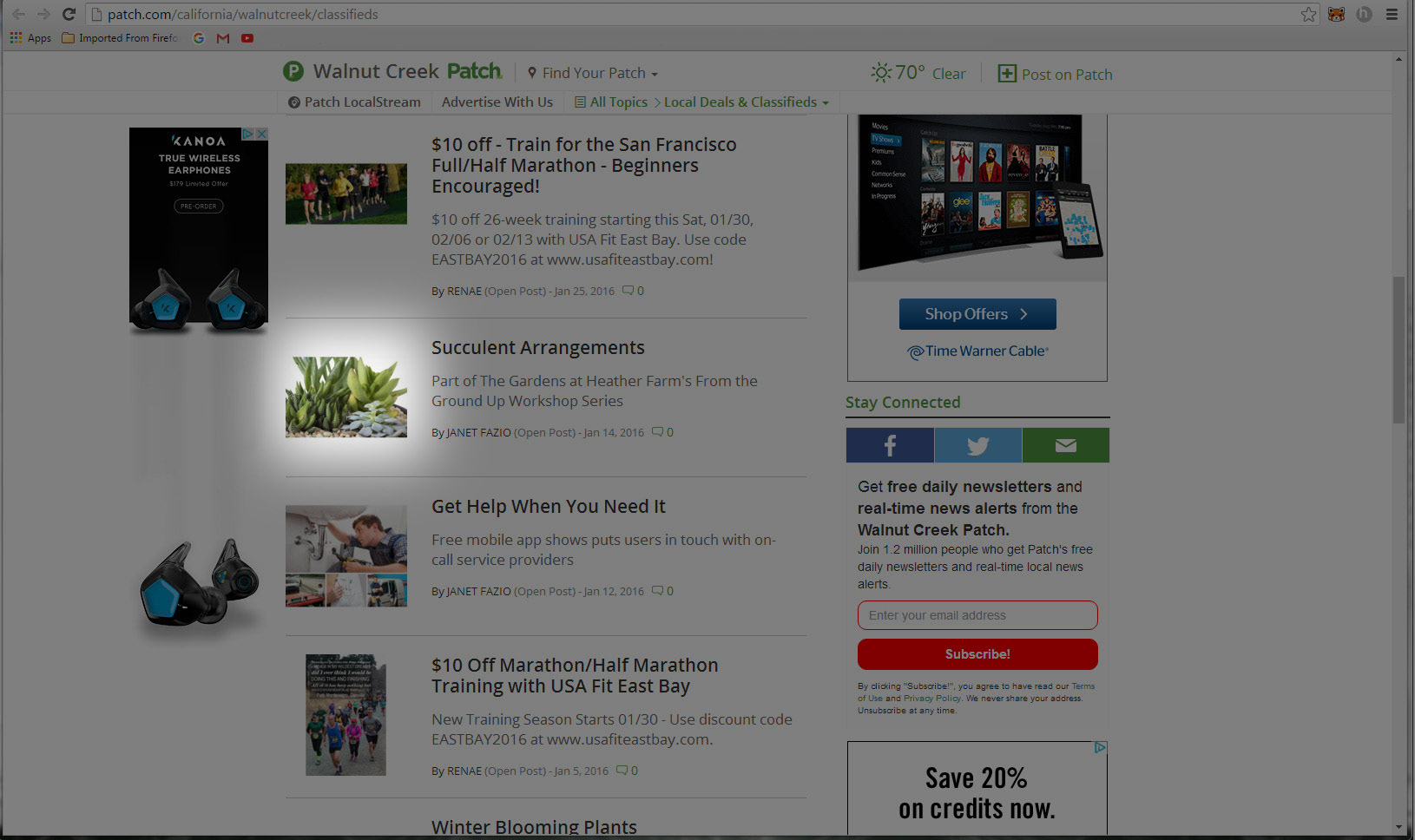Click the PRE-ORDER button in Kanoa ad
This screenshot has width=1415, height=840.
pyautogui.click(x=199, y=207)
